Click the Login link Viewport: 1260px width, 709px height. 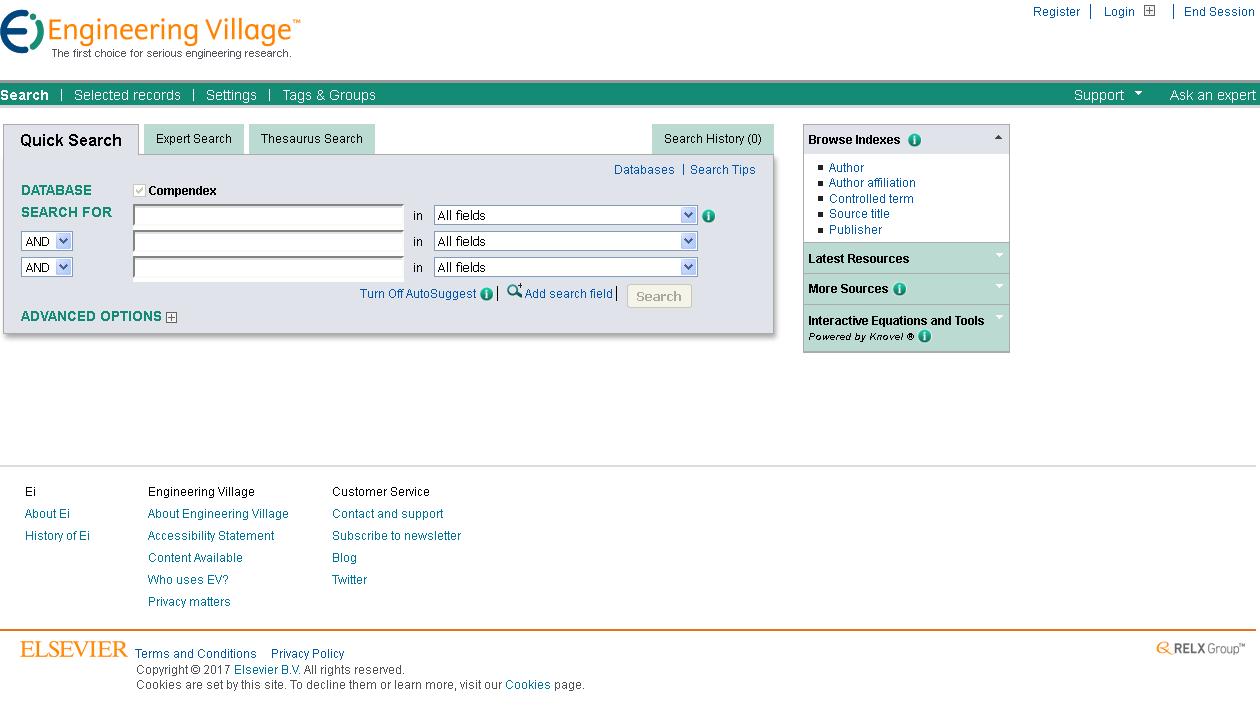tap(1119, 12)
